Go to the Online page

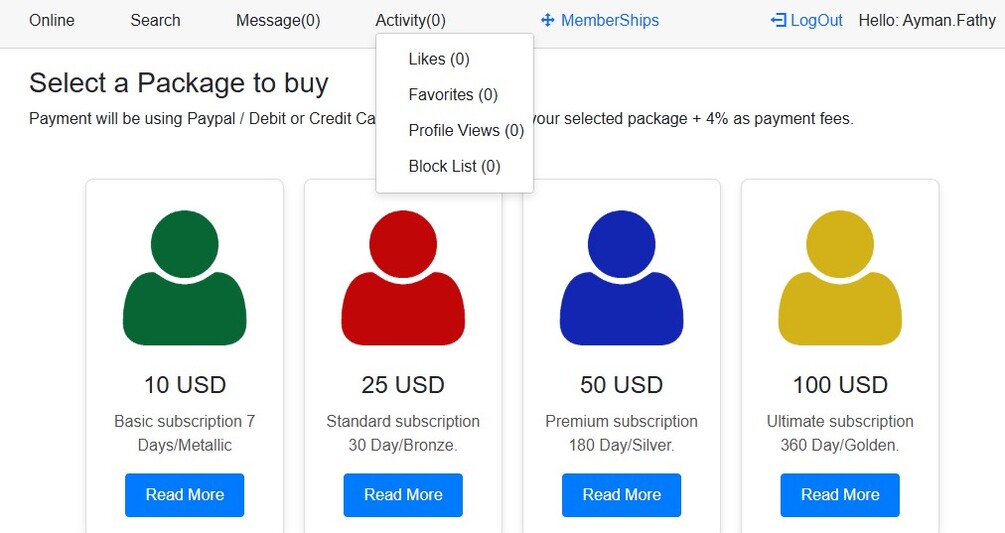click(x=52, y=20)
